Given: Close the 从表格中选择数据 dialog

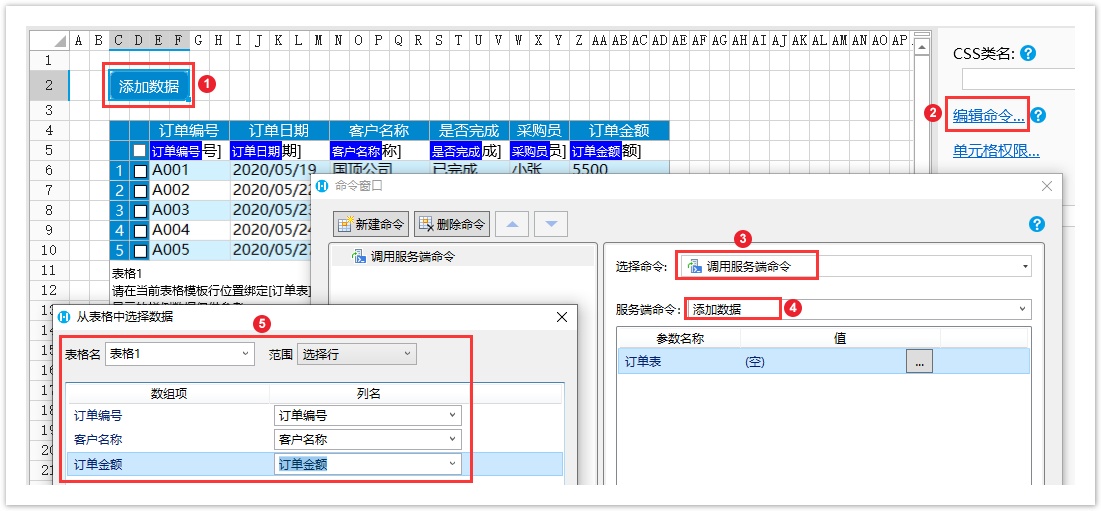Looking at the screenshot, I should tap(562, 317).
